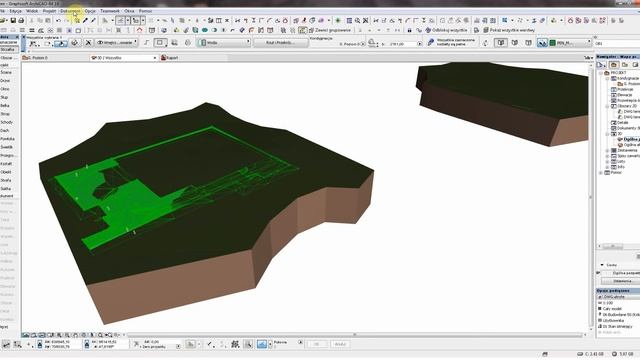The height and width of the screenshot is (360, 640).
Task: Select the syringe inject parameters tool
Action: (93, 20)
